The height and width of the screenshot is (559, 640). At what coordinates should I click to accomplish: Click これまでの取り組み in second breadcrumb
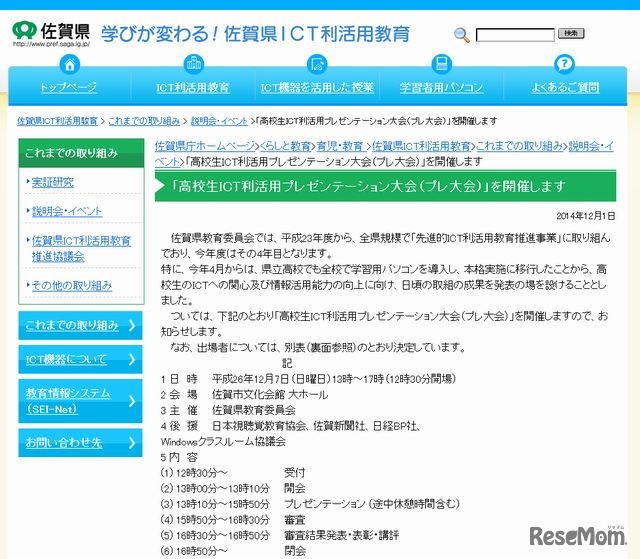coord(519,146)
